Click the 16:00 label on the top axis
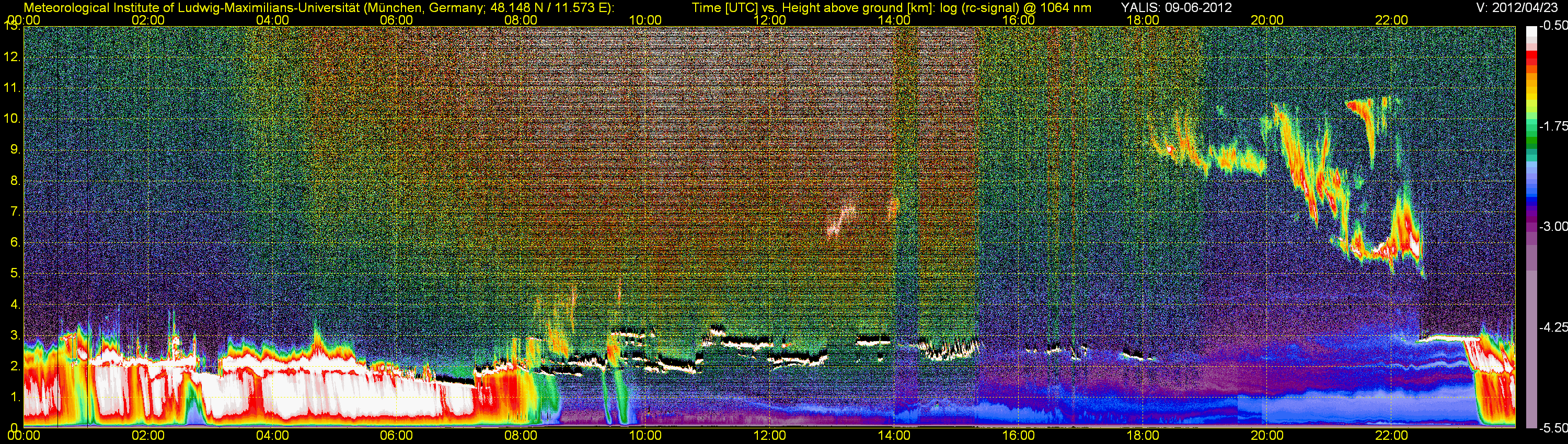This screenshot has width=1568, height=444. pos(1018,20)
